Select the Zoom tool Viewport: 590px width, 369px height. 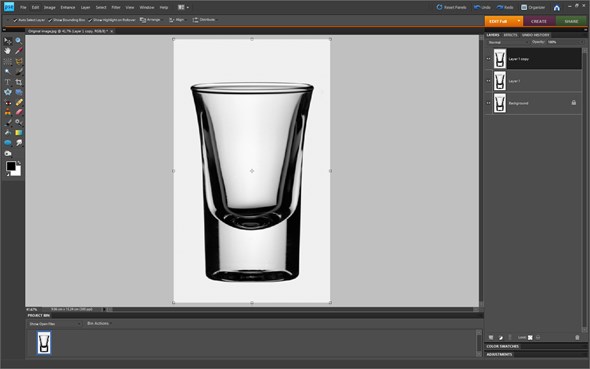(x=18, y=41)
